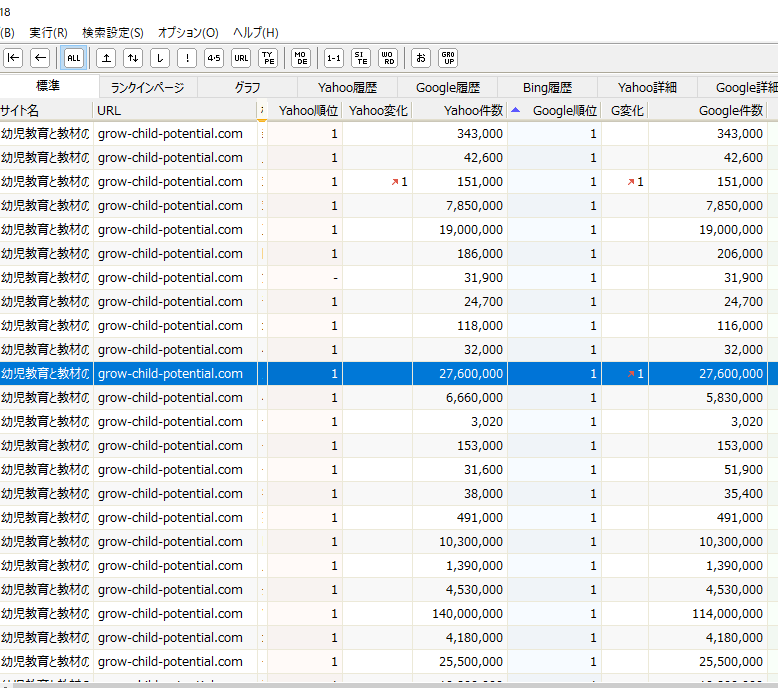Click the up-down arrows filter icon

(132, 58)
